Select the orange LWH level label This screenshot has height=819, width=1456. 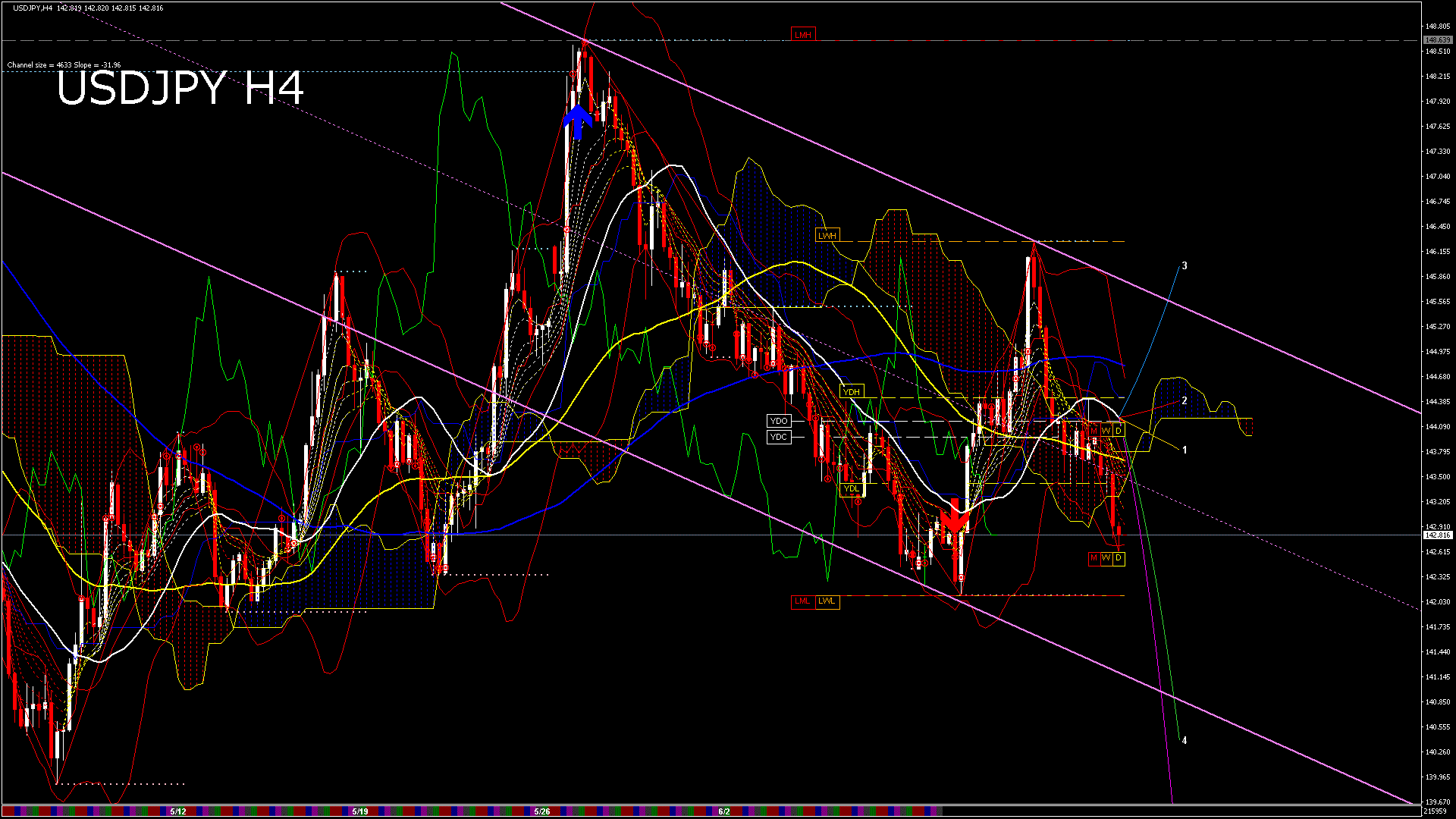(827, 236)
